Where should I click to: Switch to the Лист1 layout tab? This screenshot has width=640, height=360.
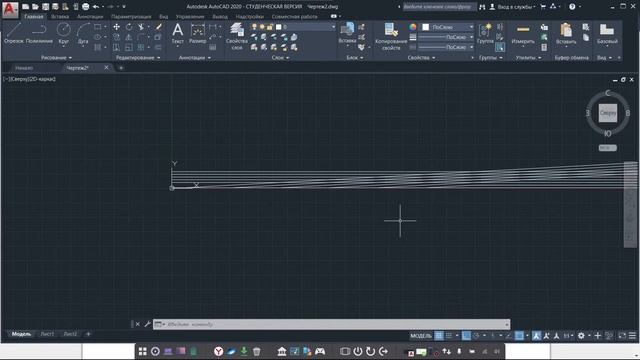47,334
